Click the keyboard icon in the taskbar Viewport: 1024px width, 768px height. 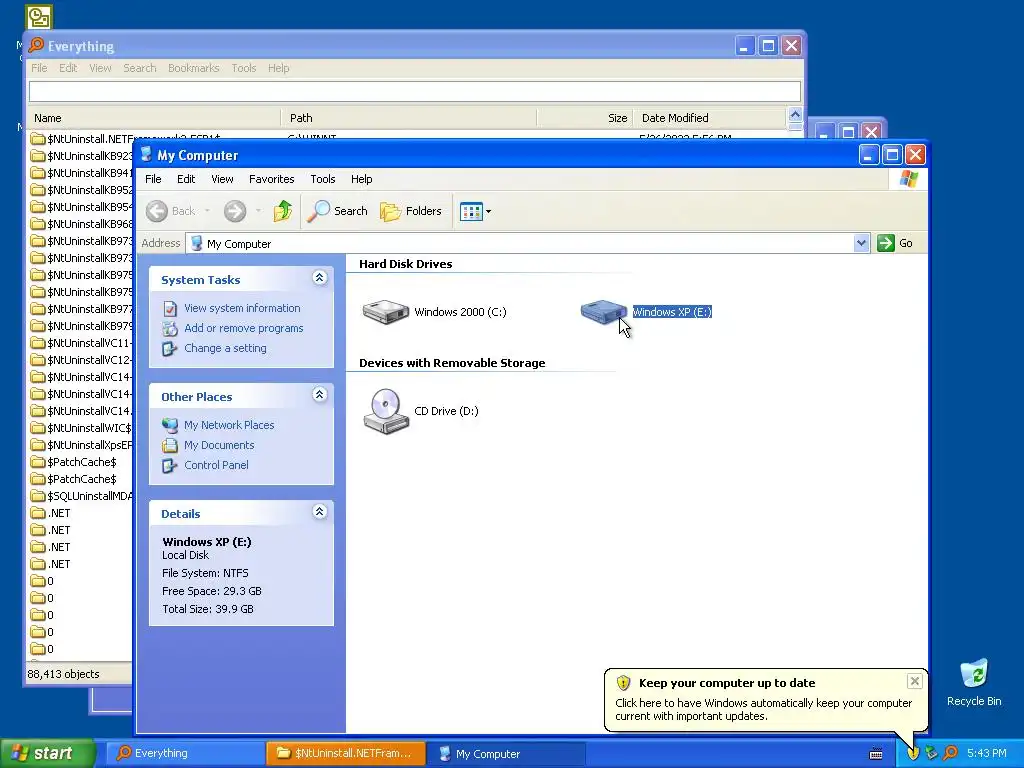pyautogui.click(x=876, y=754)
